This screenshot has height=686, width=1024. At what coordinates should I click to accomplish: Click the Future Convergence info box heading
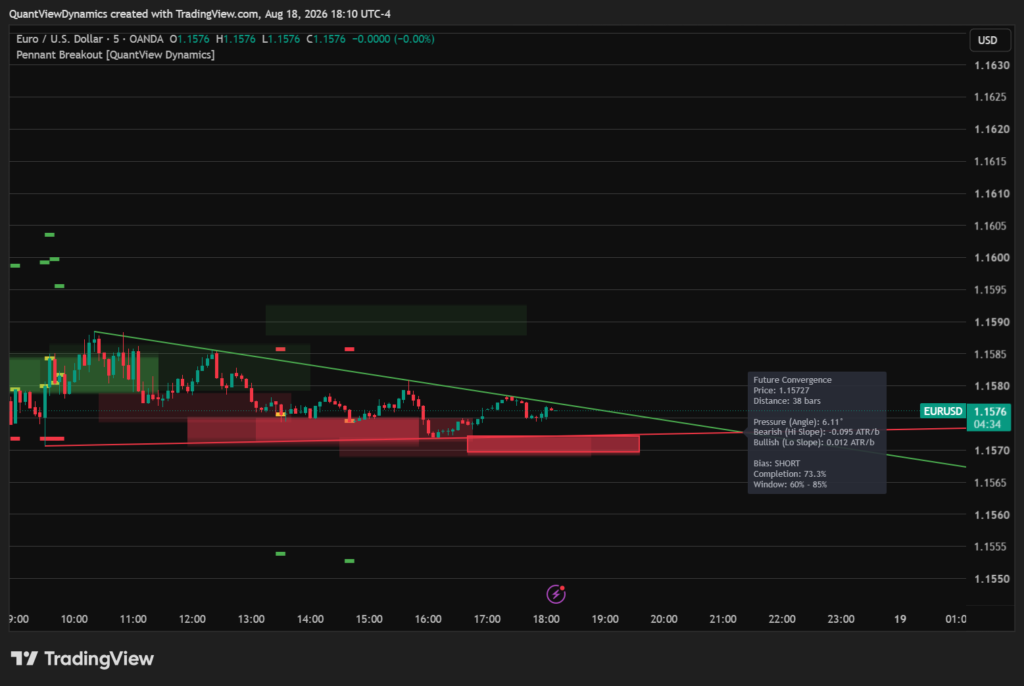click(792, 380)
